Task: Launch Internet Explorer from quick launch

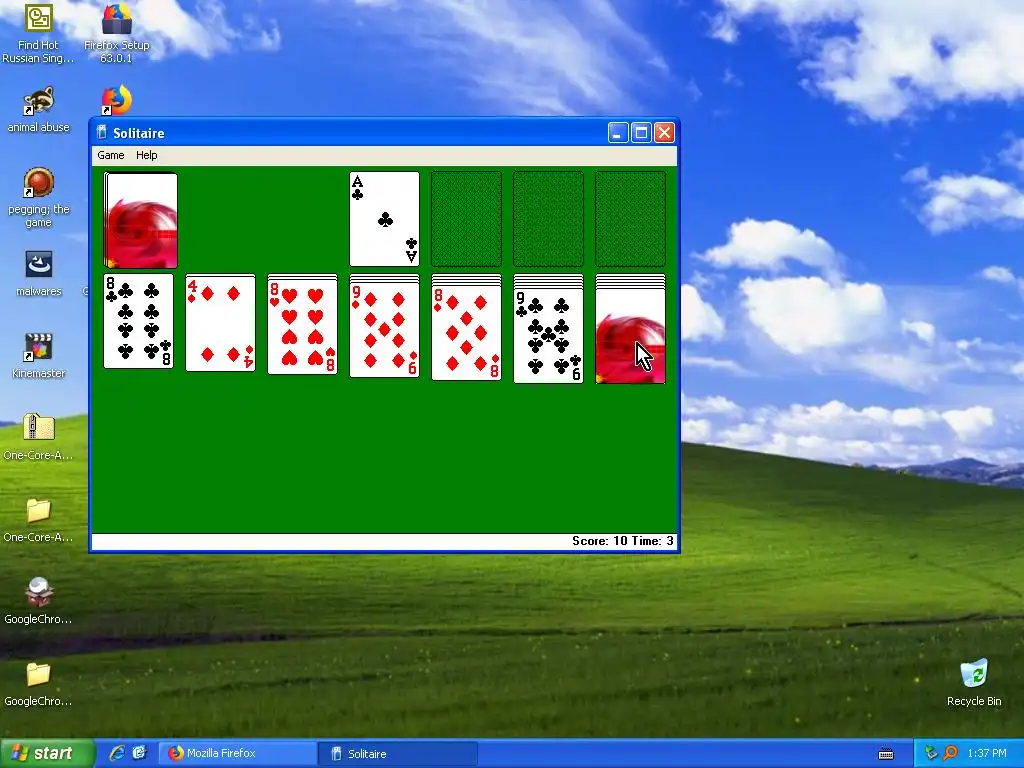Action: pos(117,753)
